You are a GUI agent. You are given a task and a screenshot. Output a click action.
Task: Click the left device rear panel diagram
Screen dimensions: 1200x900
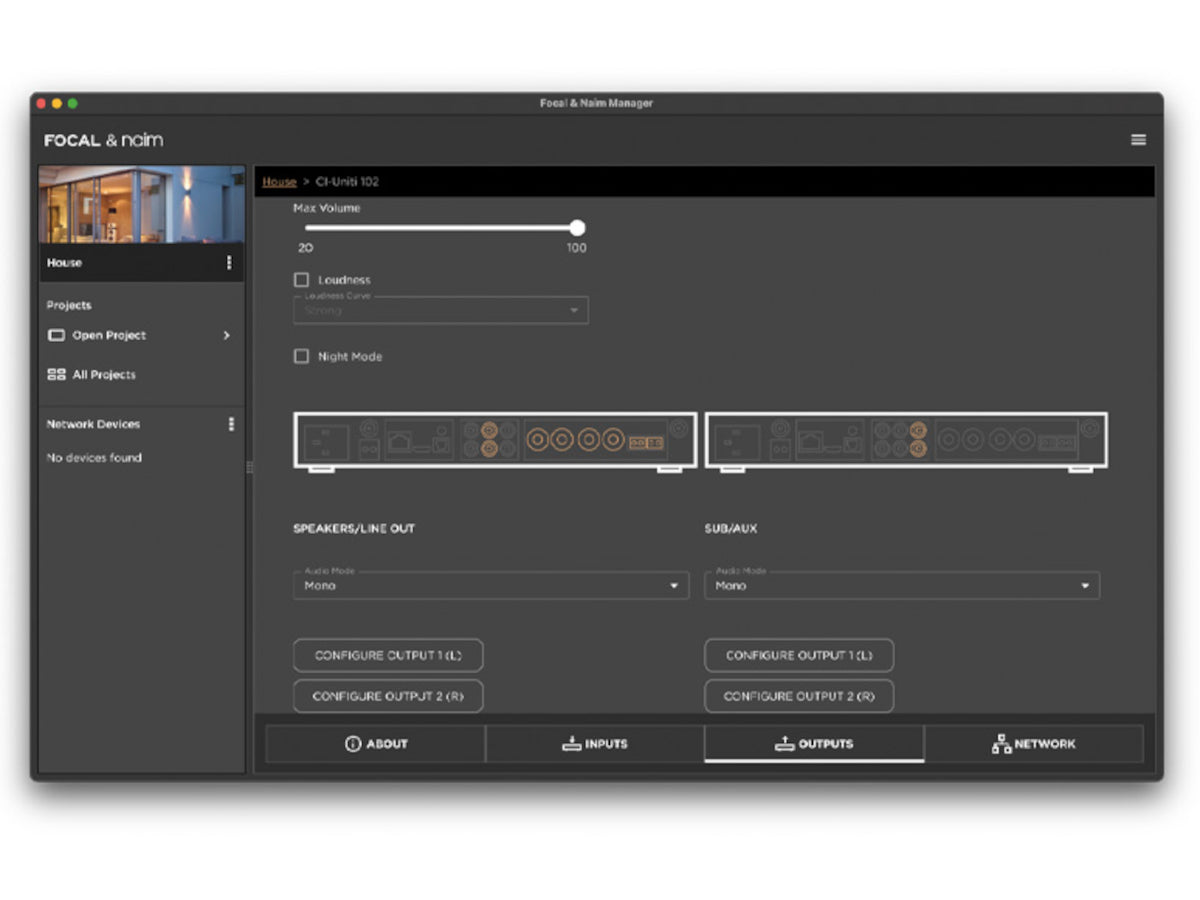pyautogui.click(x=495, y=440)
